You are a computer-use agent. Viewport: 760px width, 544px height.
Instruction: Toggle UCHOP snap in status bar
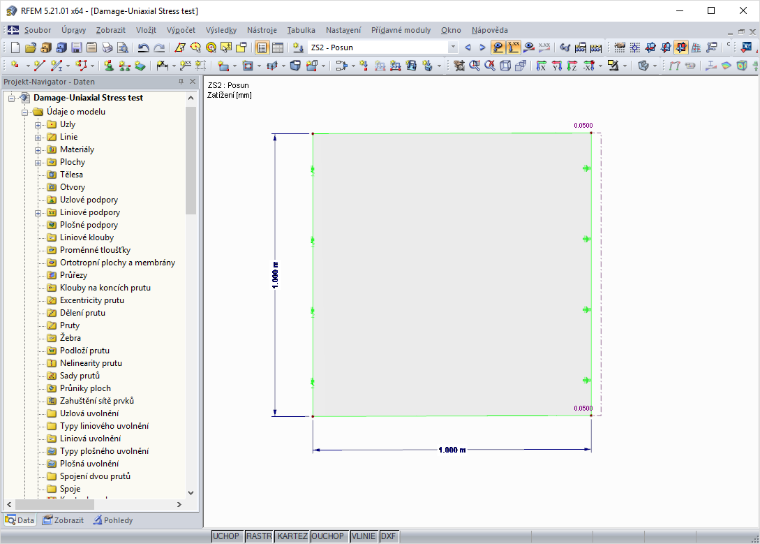[x=226, y=536]
